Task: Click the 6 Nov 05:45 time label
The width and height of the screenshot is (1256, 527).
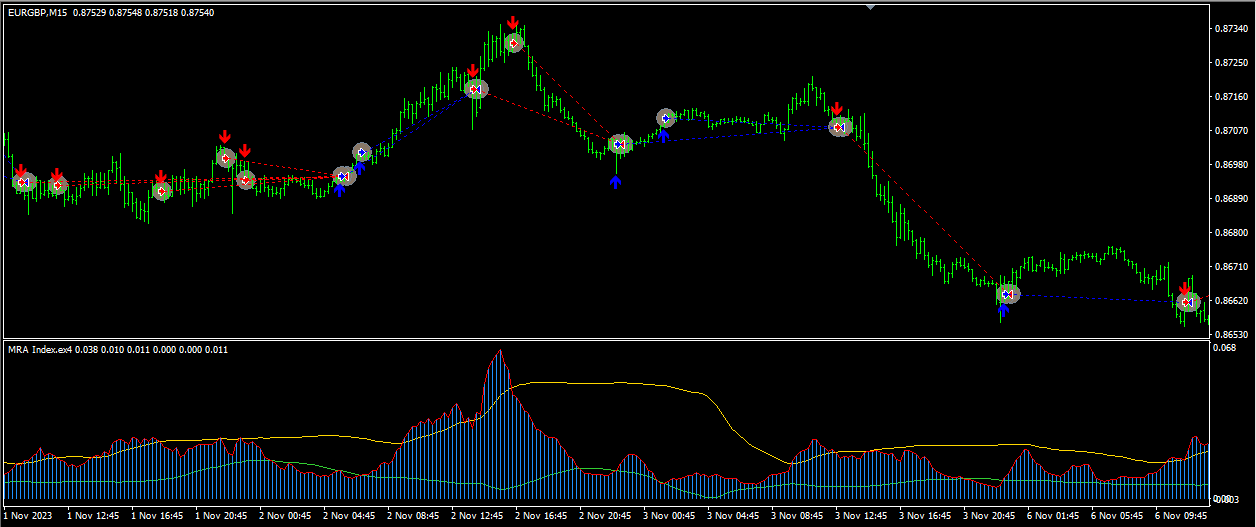Action: [1117, 516]
